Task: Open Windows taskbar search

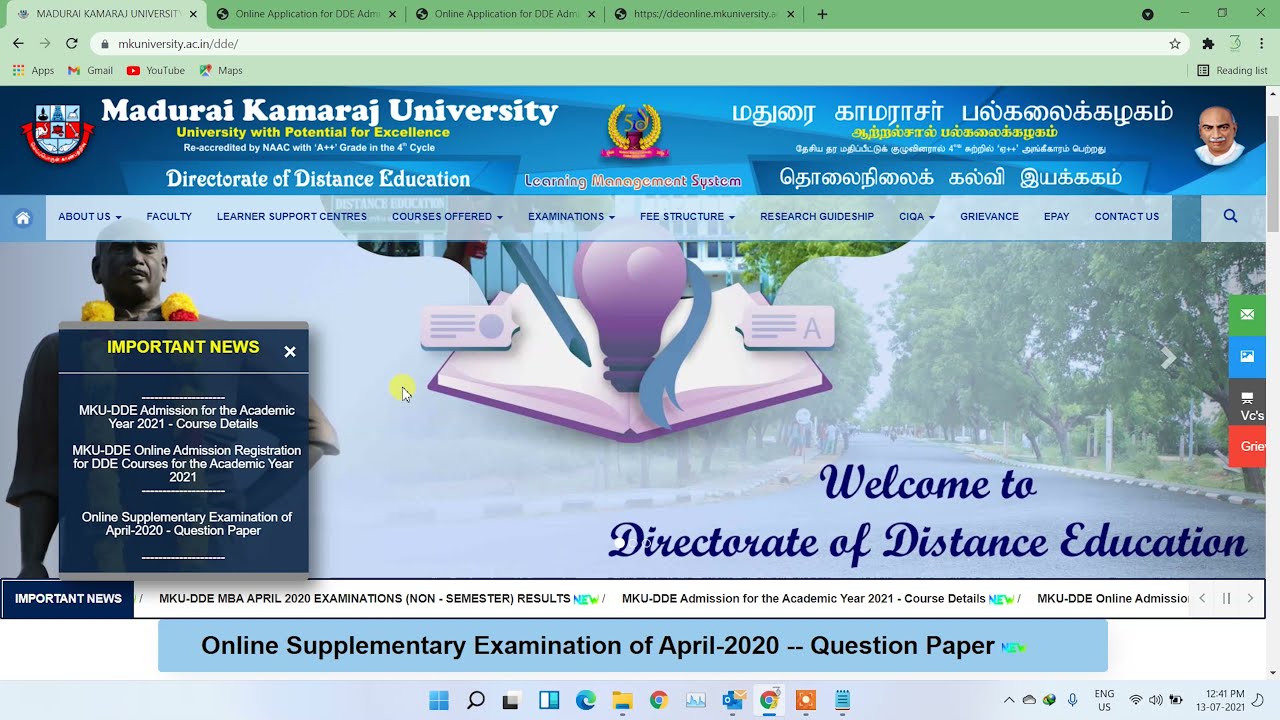Action: tap(476, 701)
